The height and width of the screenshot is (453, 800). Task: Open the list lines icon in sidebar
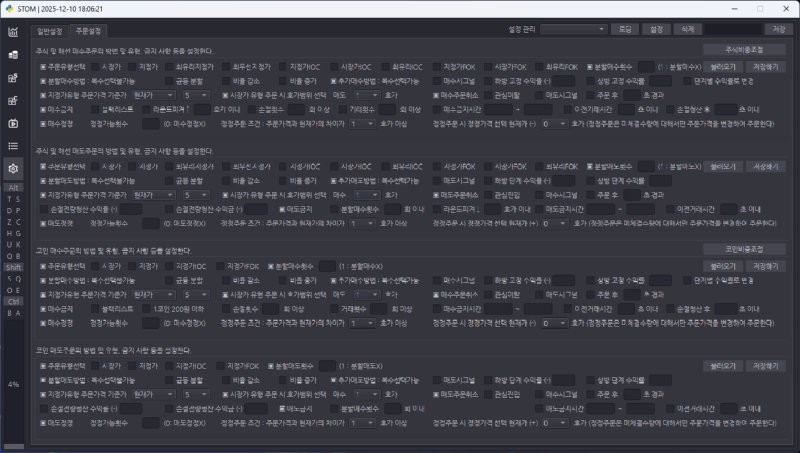13,146
